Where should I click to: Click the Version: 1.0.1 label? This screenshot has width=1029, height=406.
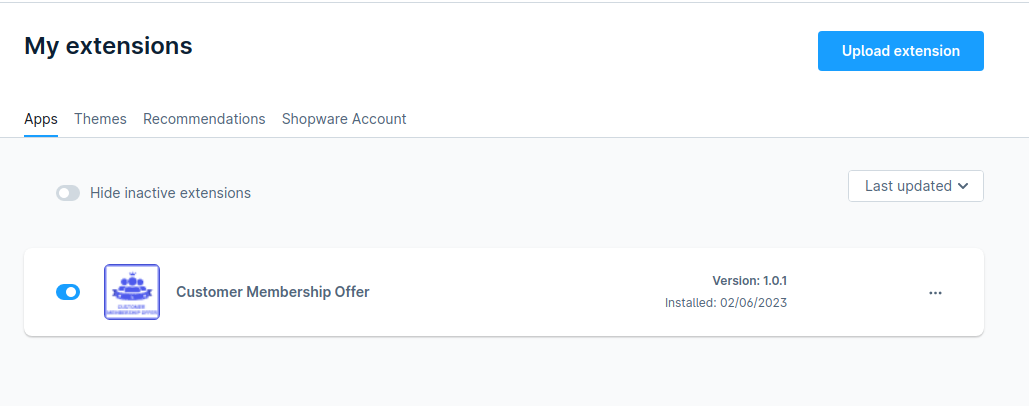tap(749, 281)
